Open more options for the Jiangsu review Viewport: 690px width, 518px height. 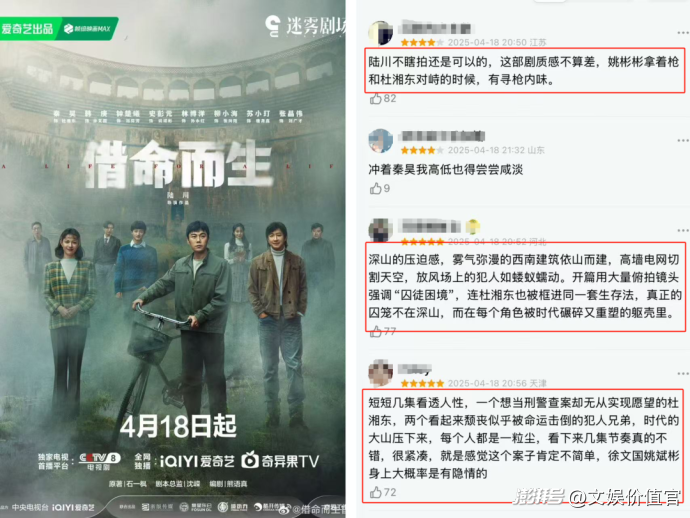[x=683, y=33]
